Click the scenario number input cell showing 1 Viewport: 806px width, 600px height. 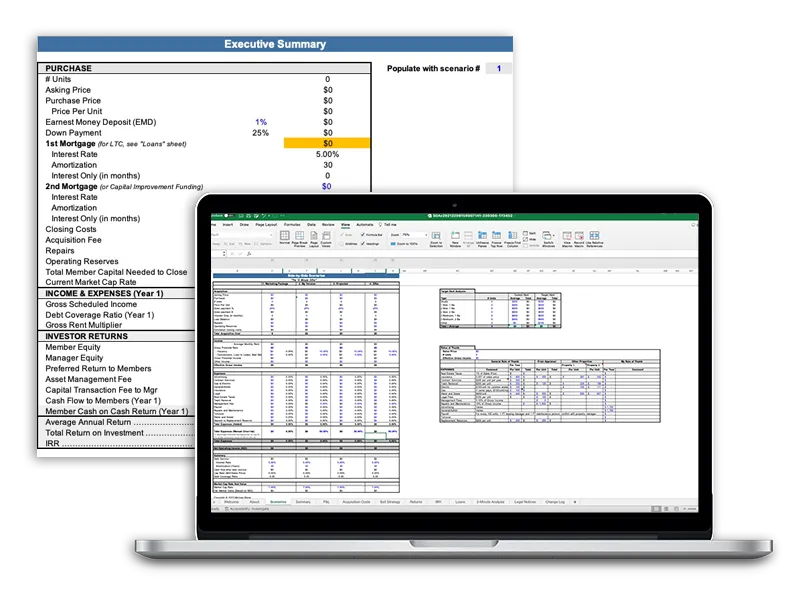coord(499,68)
